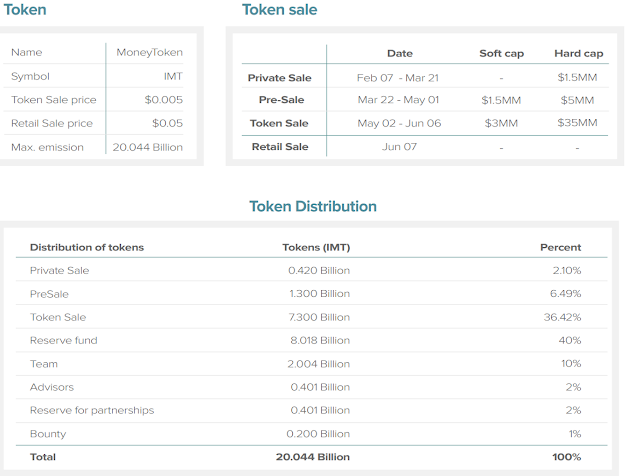Click the '2.004 Billion' token amount
Image resolution: width=633 pixels, height=476 pixels.
(319, 364)
